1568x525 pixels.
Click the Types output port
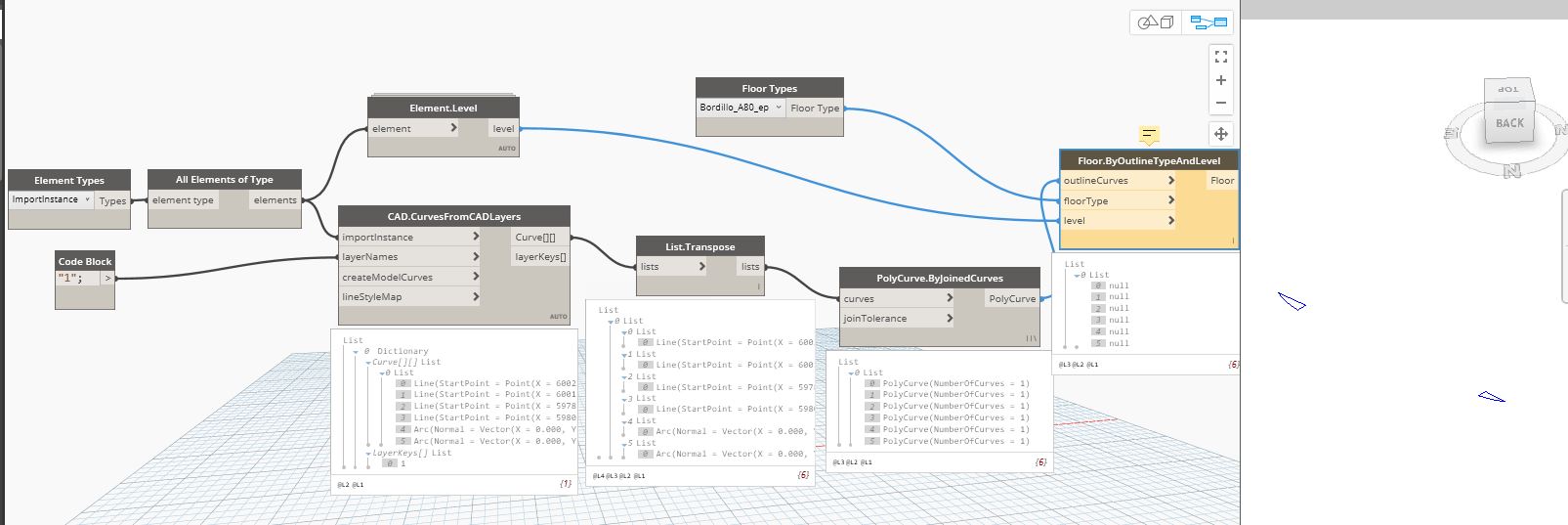tap(113, 200)
